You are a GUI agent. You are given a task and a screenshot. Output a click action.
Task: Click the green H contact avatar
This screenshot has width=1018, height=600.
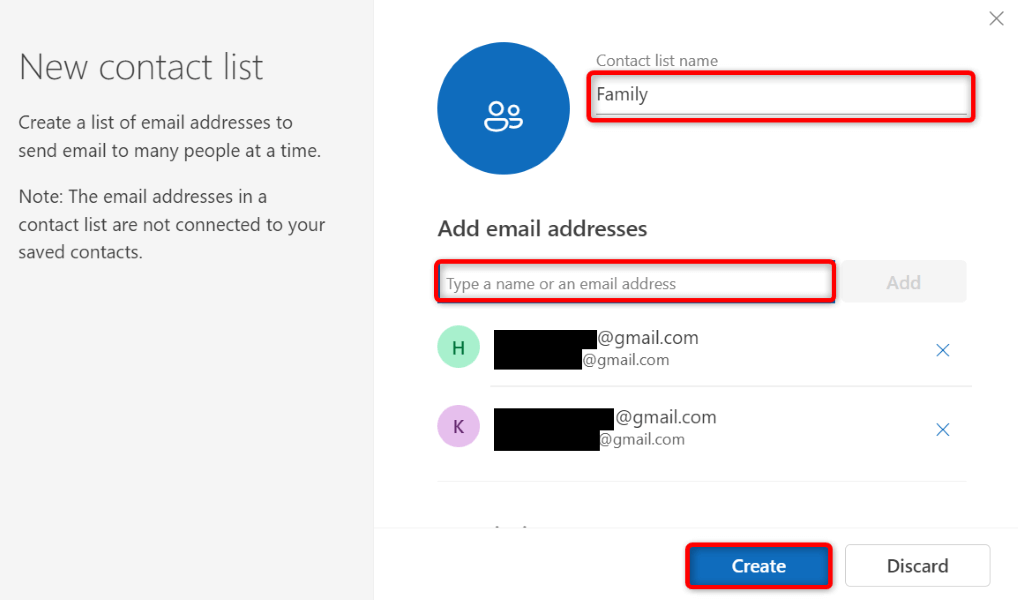[458, 348]
